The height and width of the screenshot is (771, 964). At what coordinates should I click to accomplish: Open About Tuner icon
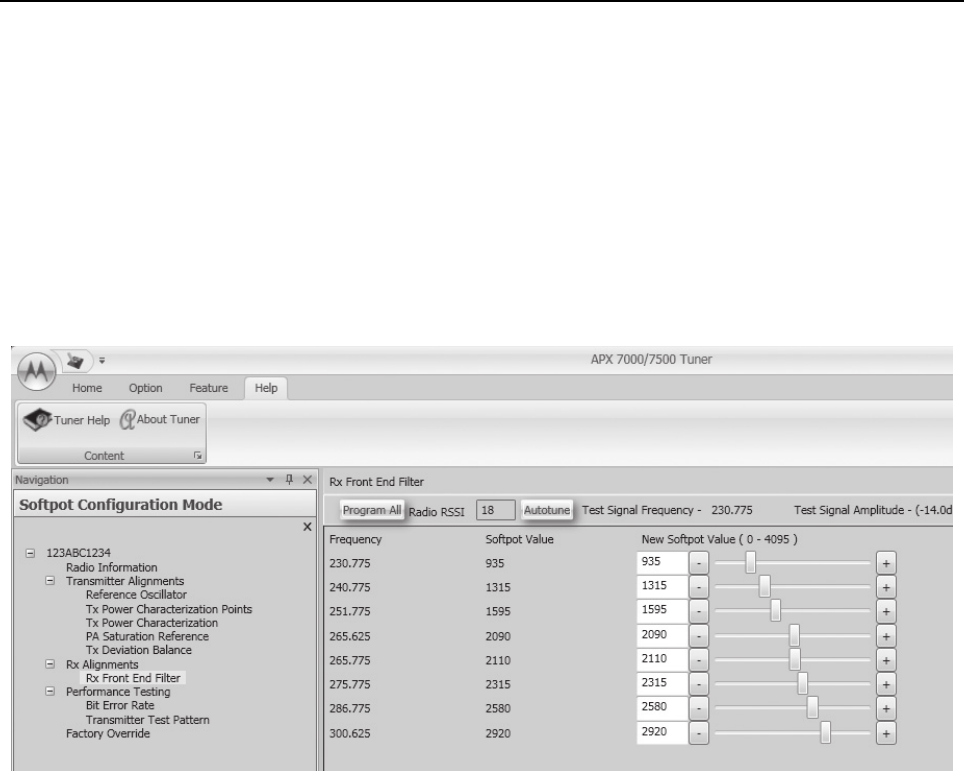click(x=127, y=420)
